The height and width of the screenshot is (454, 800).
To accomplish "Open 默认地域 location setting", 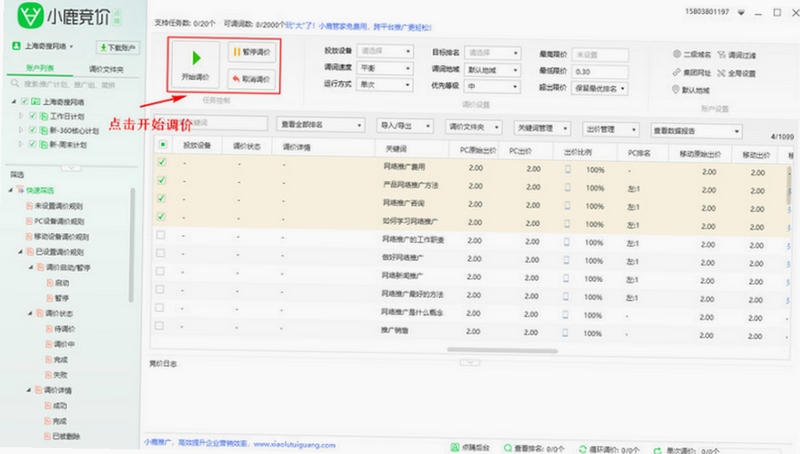I will 691,90.
